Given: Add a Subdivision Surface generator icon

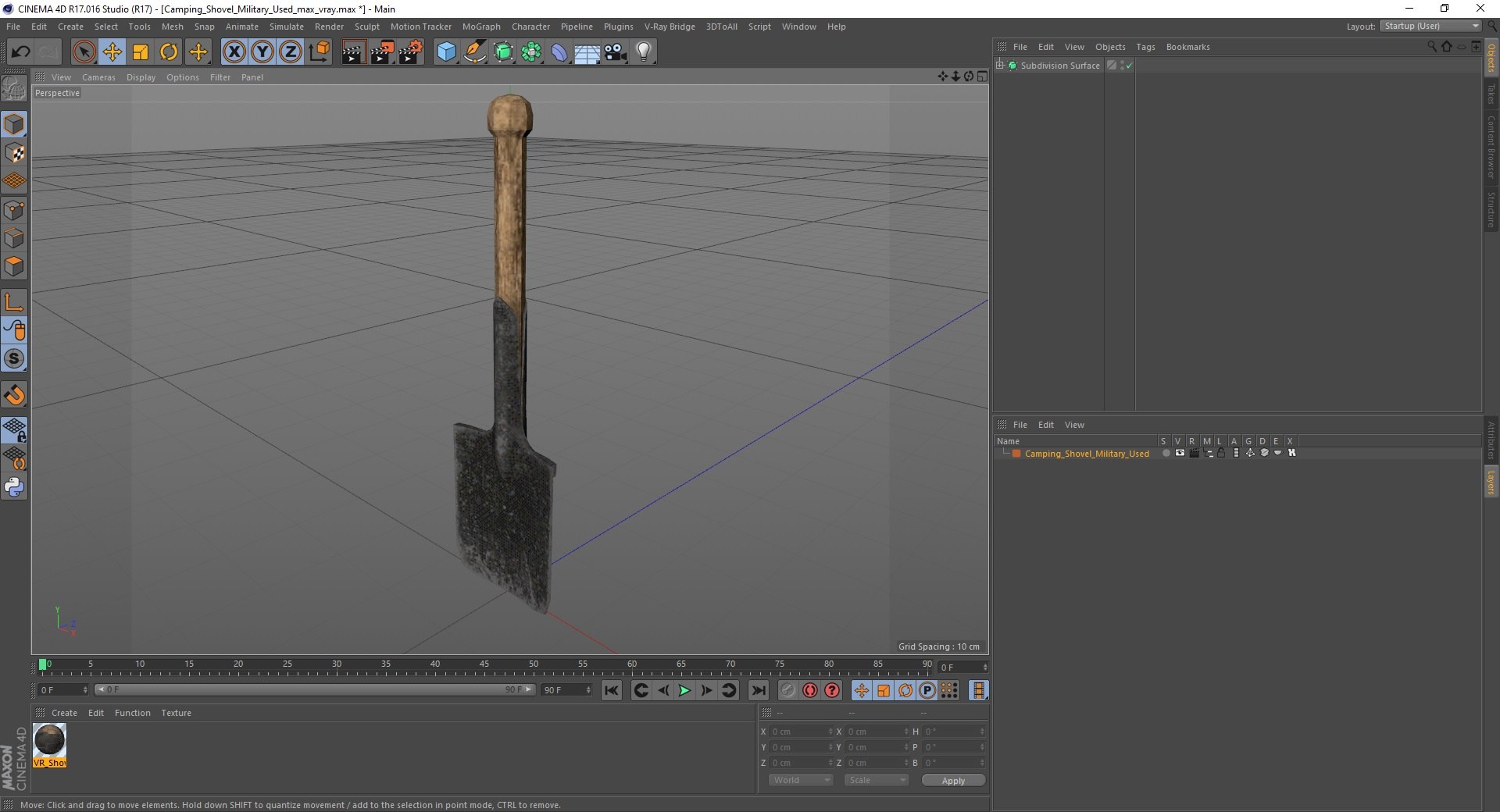Looking at the screenshot, I should click(503, 52).
